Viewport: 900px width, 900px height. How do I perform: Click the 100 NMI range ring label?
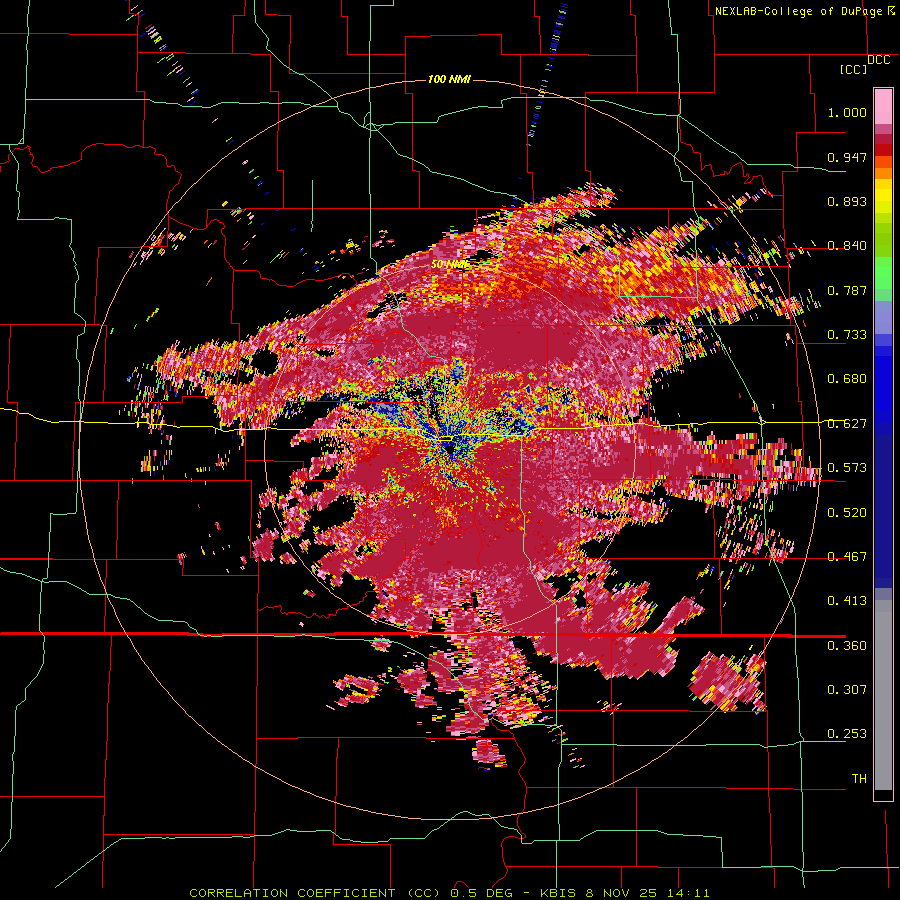tap(449, 79)
